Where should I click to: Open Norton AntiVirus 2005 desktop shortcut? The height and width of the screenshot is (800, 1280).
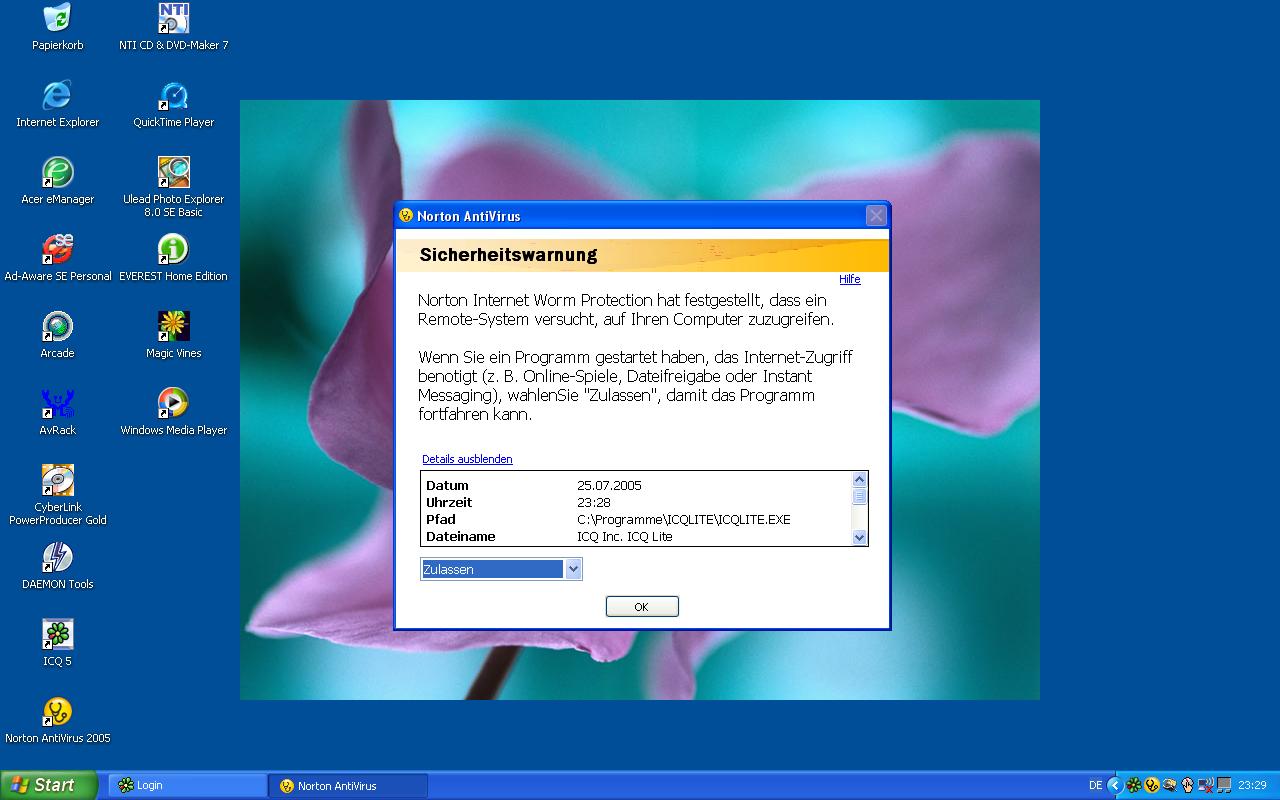click(x=57, y=712)
